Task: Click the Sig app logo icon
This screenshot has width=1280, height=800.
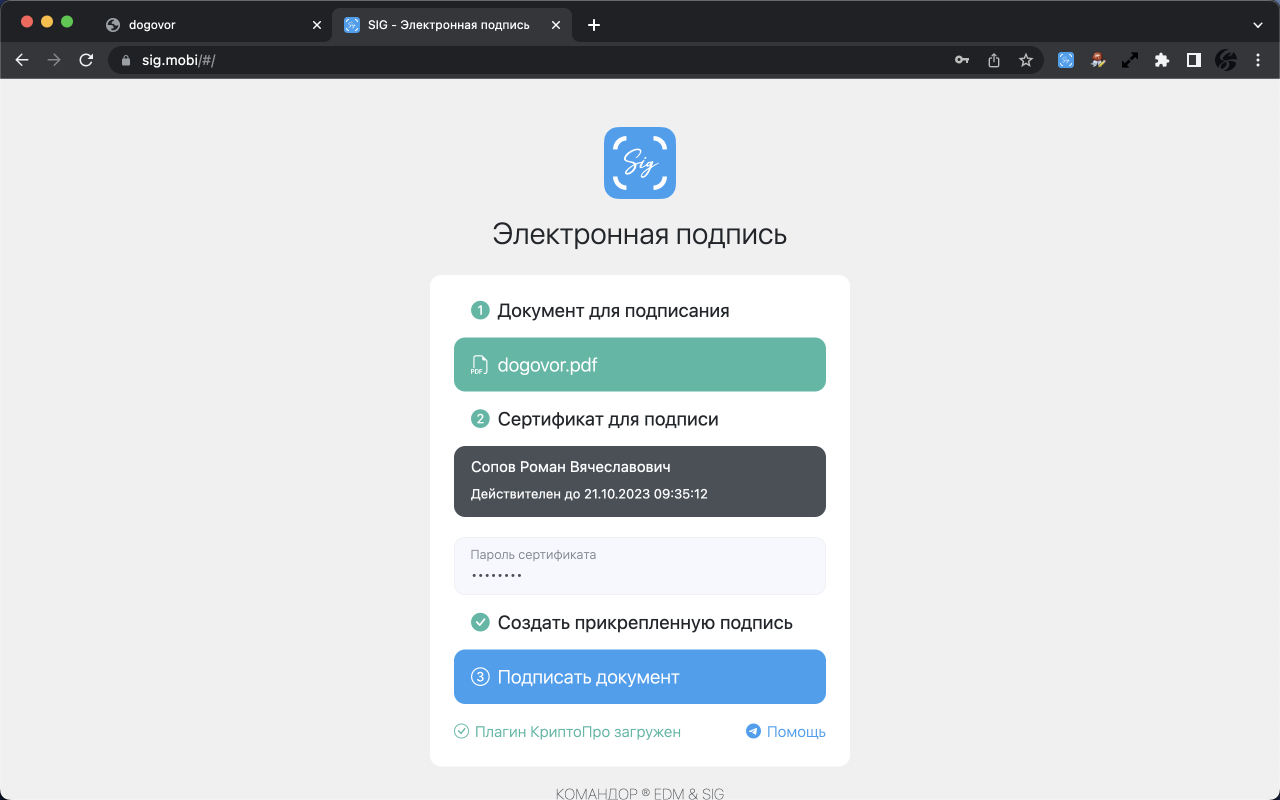Action: [639, 162]
